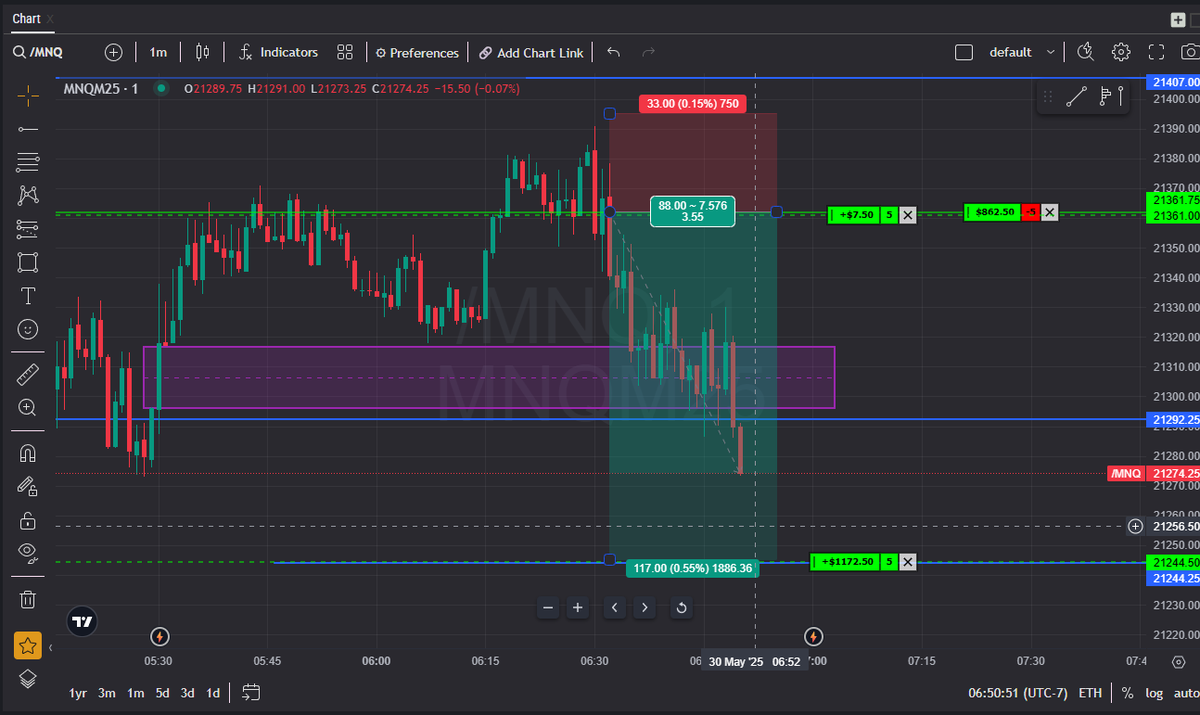The image size is (1200, 715).
Task: Open indicator templates grid menu
Action: 345,52
